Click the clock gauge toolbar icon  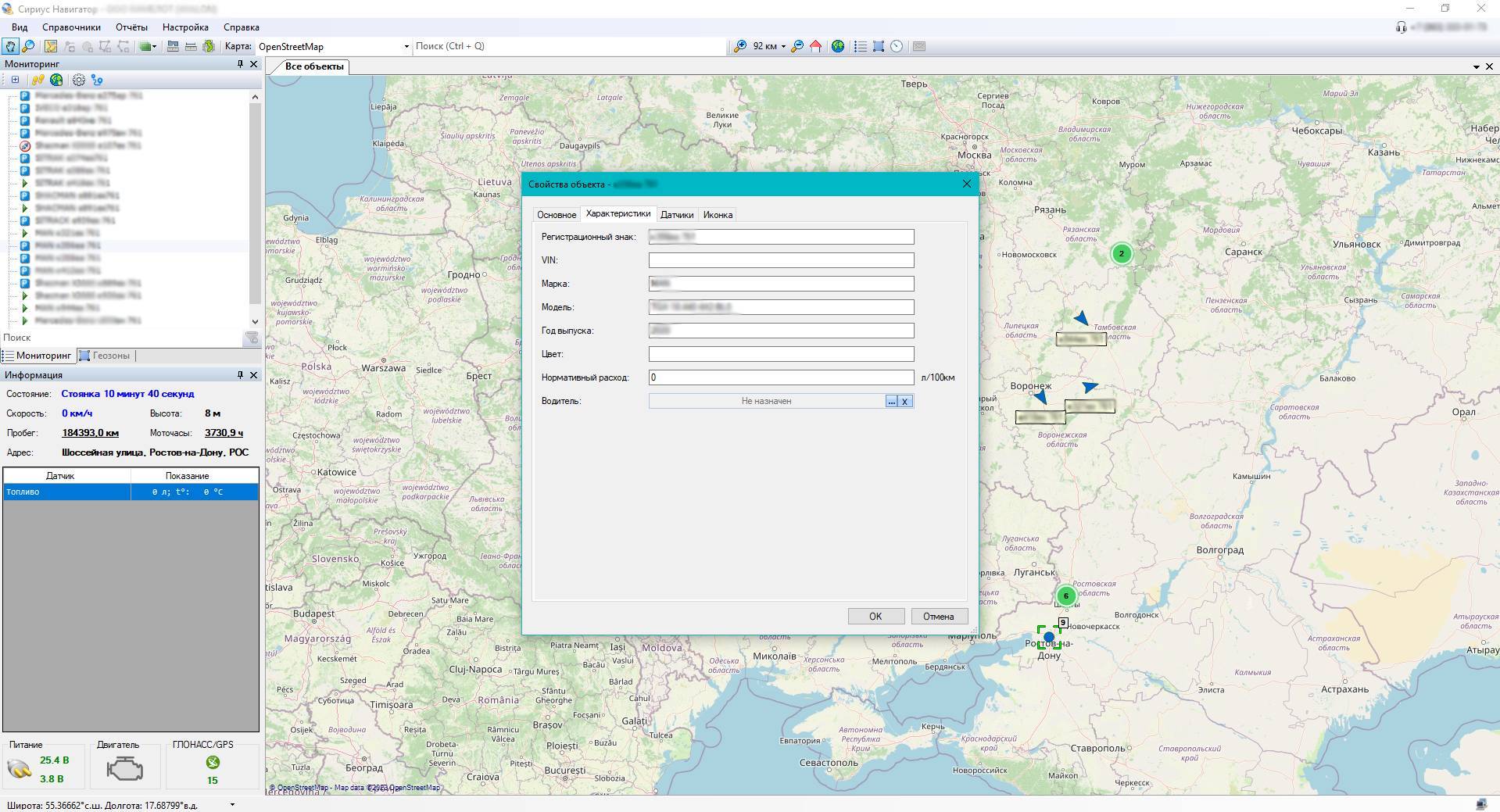click(x=897, y=46)
